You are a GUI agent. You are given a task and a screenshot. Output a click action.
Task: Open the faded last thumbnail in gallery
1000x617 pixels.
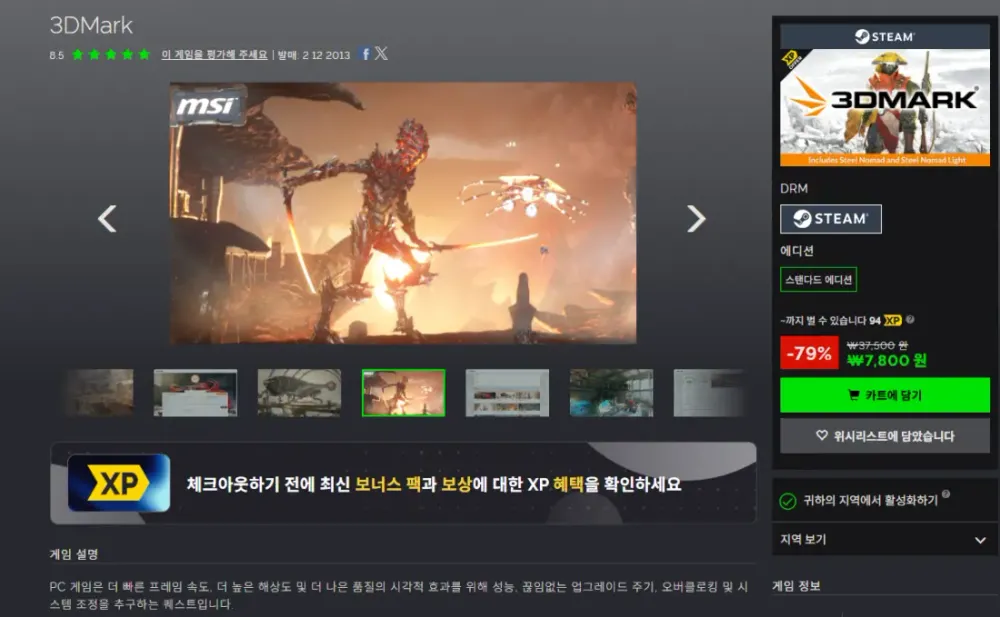coord(709,392)
